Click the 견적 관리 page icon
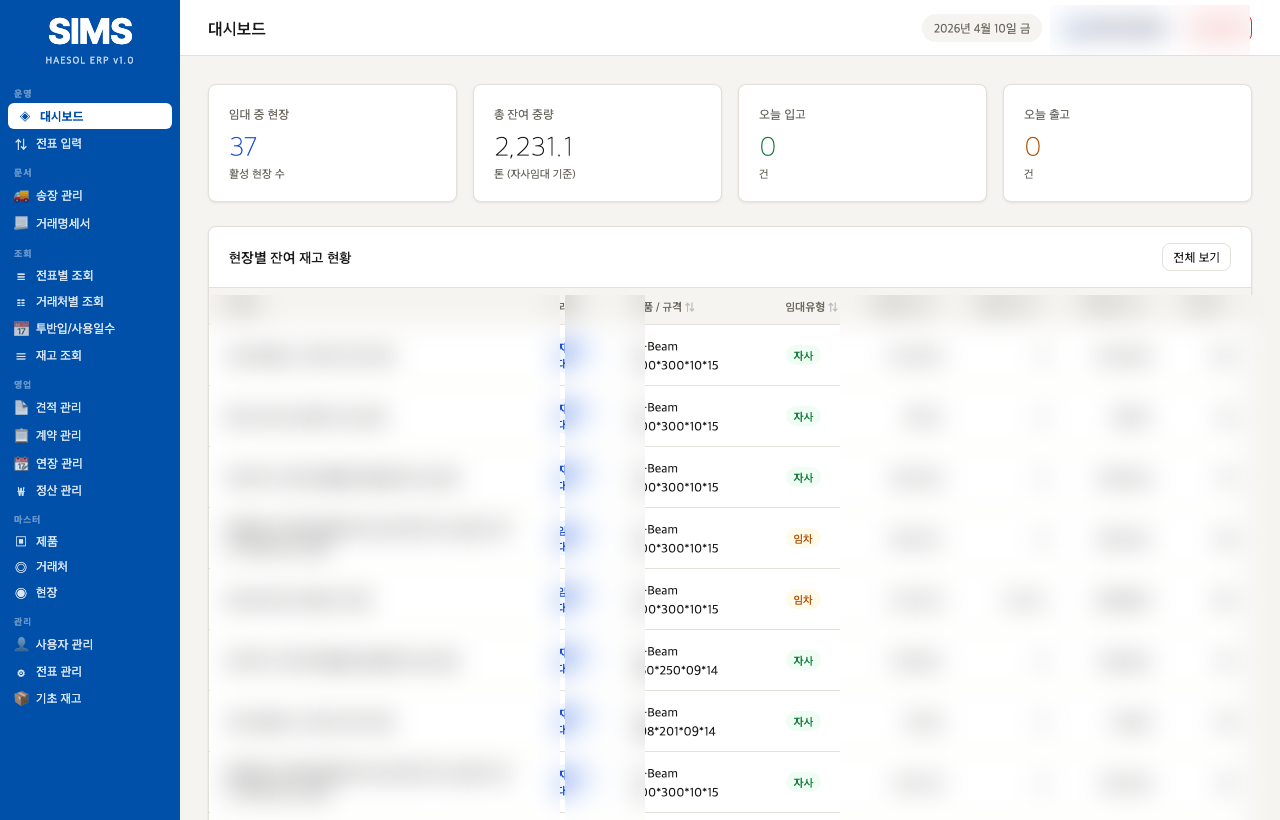The width and height of the screenshot is (1280, 820). 21,408
